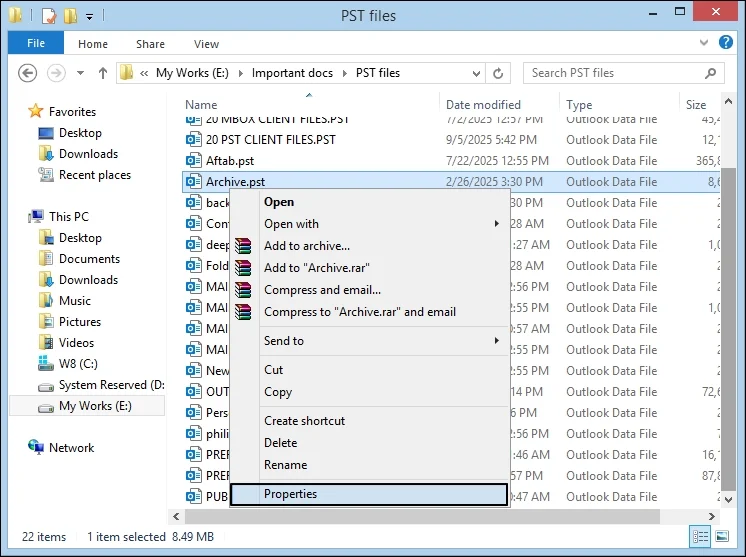
Task: Click WinRAR icon beside Add to archive...
Action: click(243, 245)
